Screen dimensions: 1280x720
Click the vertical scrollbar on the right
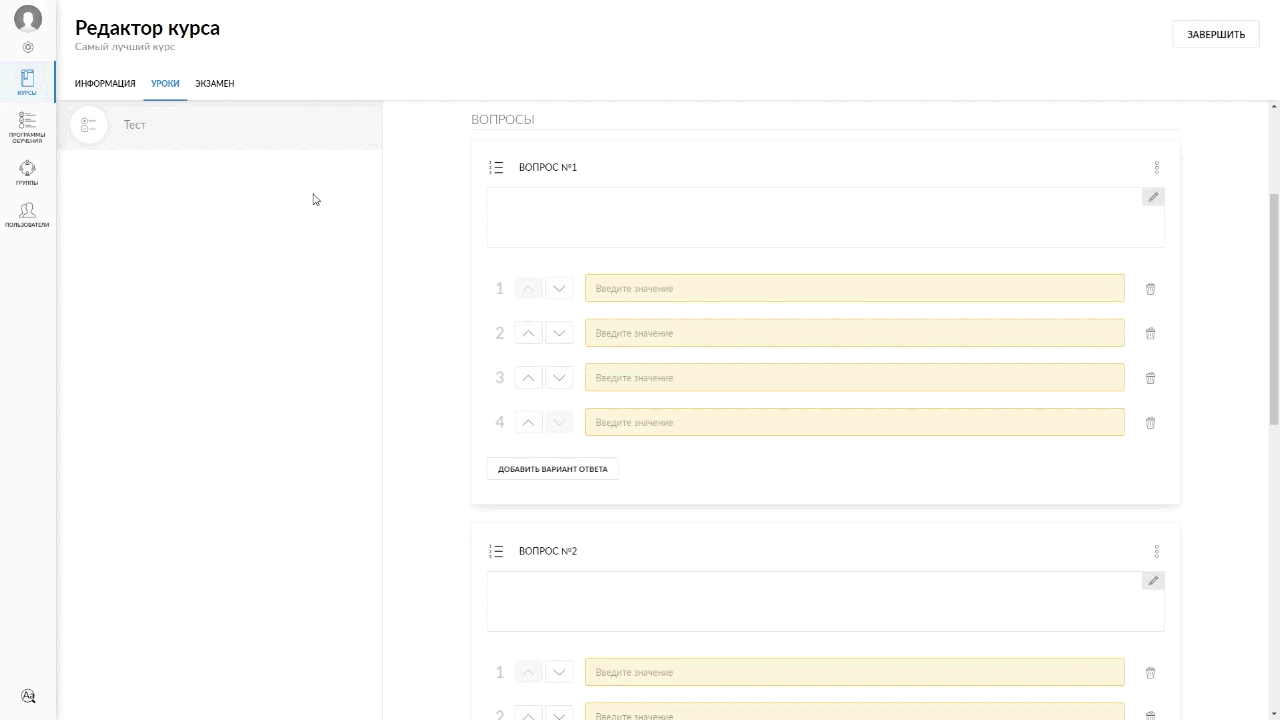click(x=1274, y=310)
